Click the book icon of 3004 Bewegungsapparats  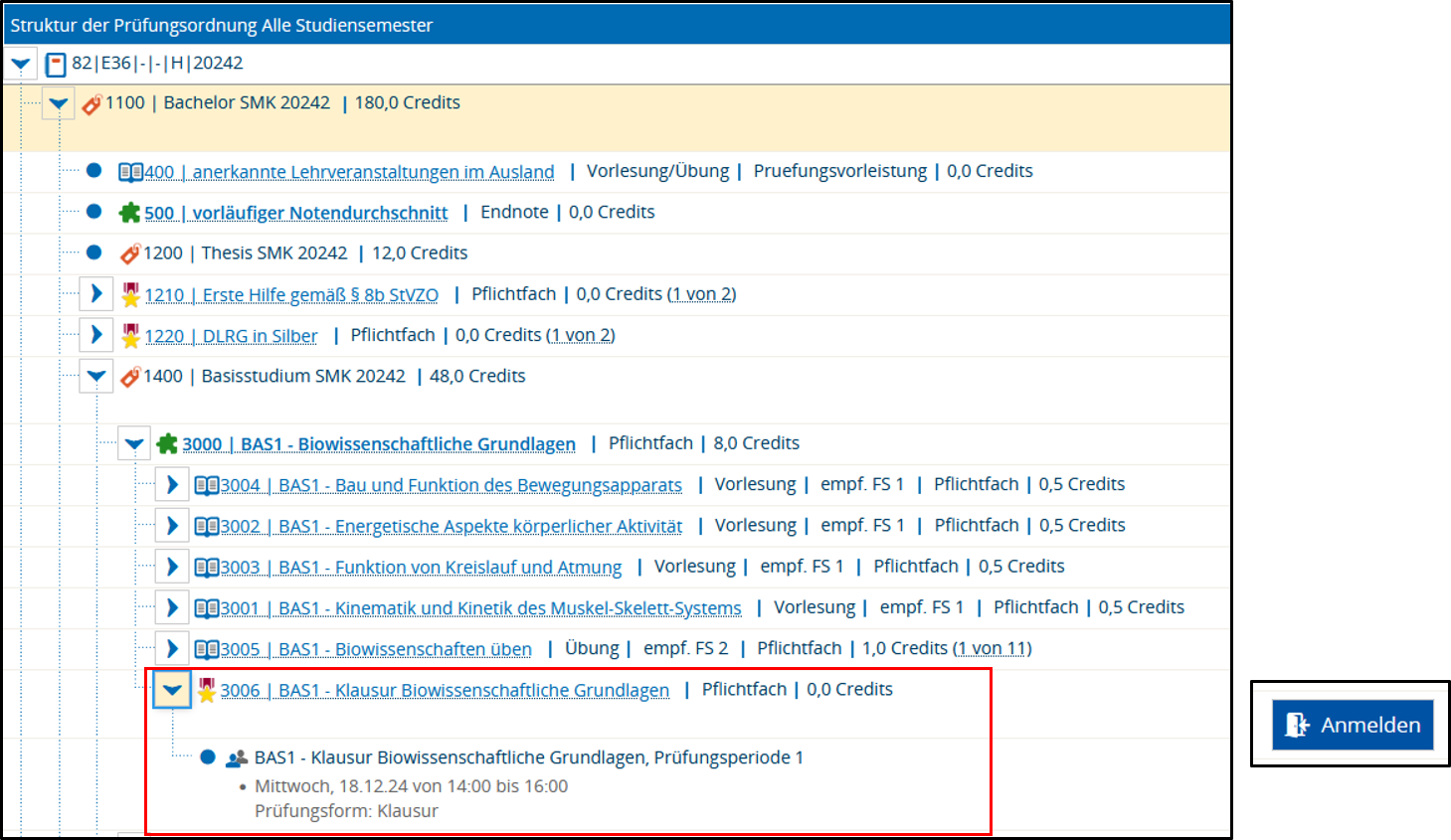pyautogui.click(x=207, y=485)
